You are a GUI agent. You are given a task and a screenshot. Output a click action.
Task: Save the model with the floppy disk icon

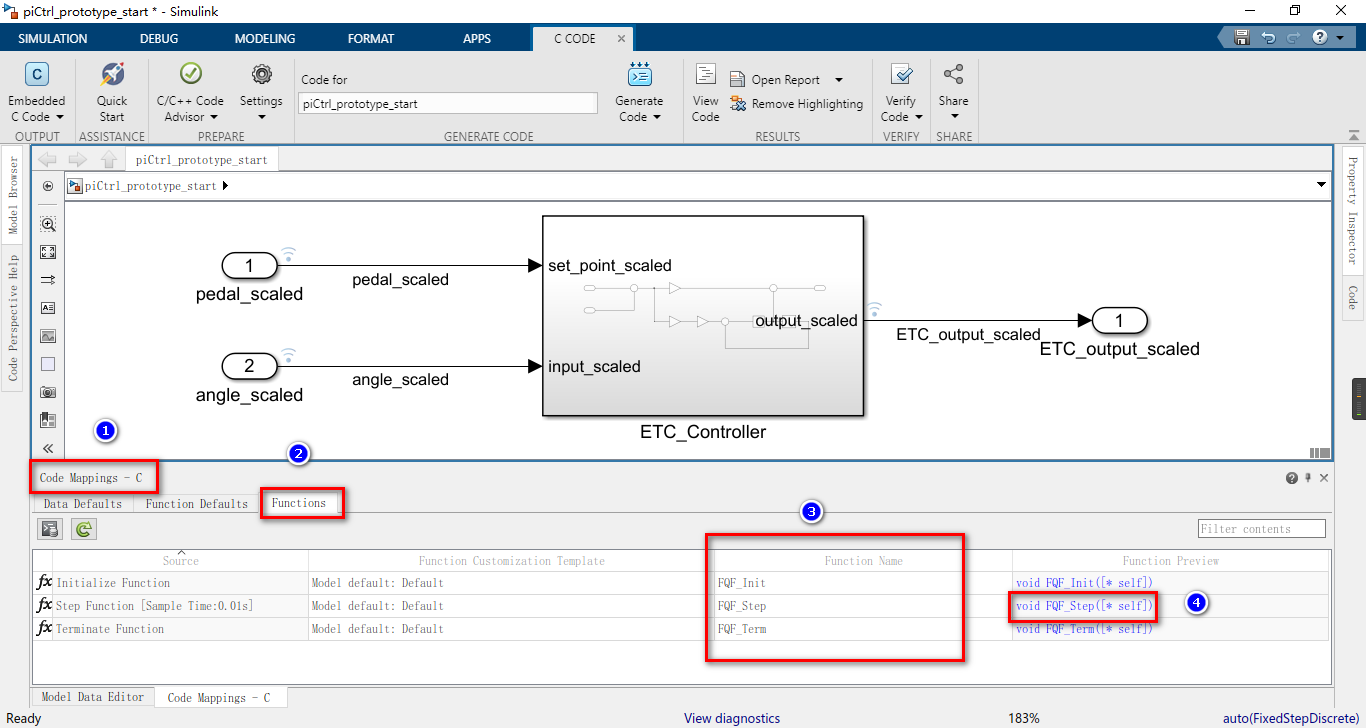(x=1242, y=38)
